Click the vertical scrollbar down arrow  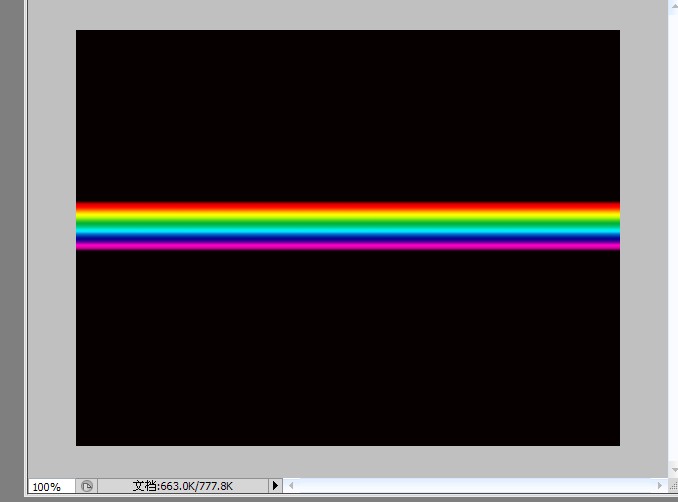[674, 470]
